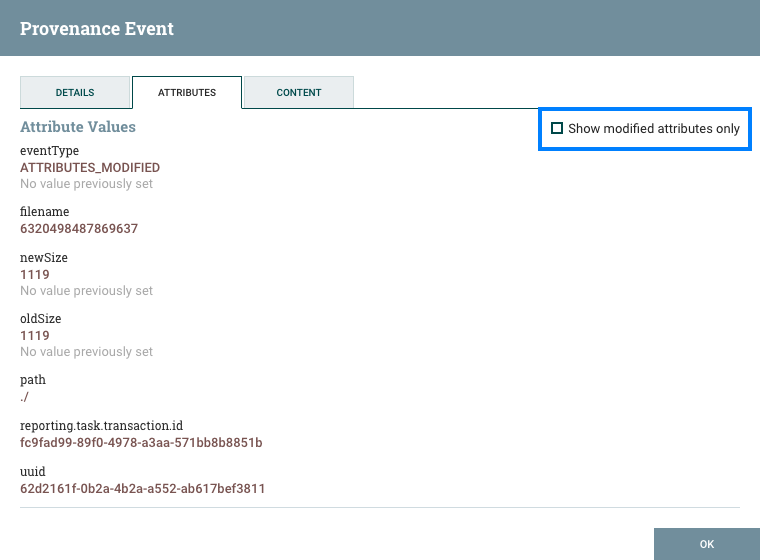Viewport: 760px width, 560px height.
Task: Click the Provenance Event dialog title
Action: click(x=97, y=29)
